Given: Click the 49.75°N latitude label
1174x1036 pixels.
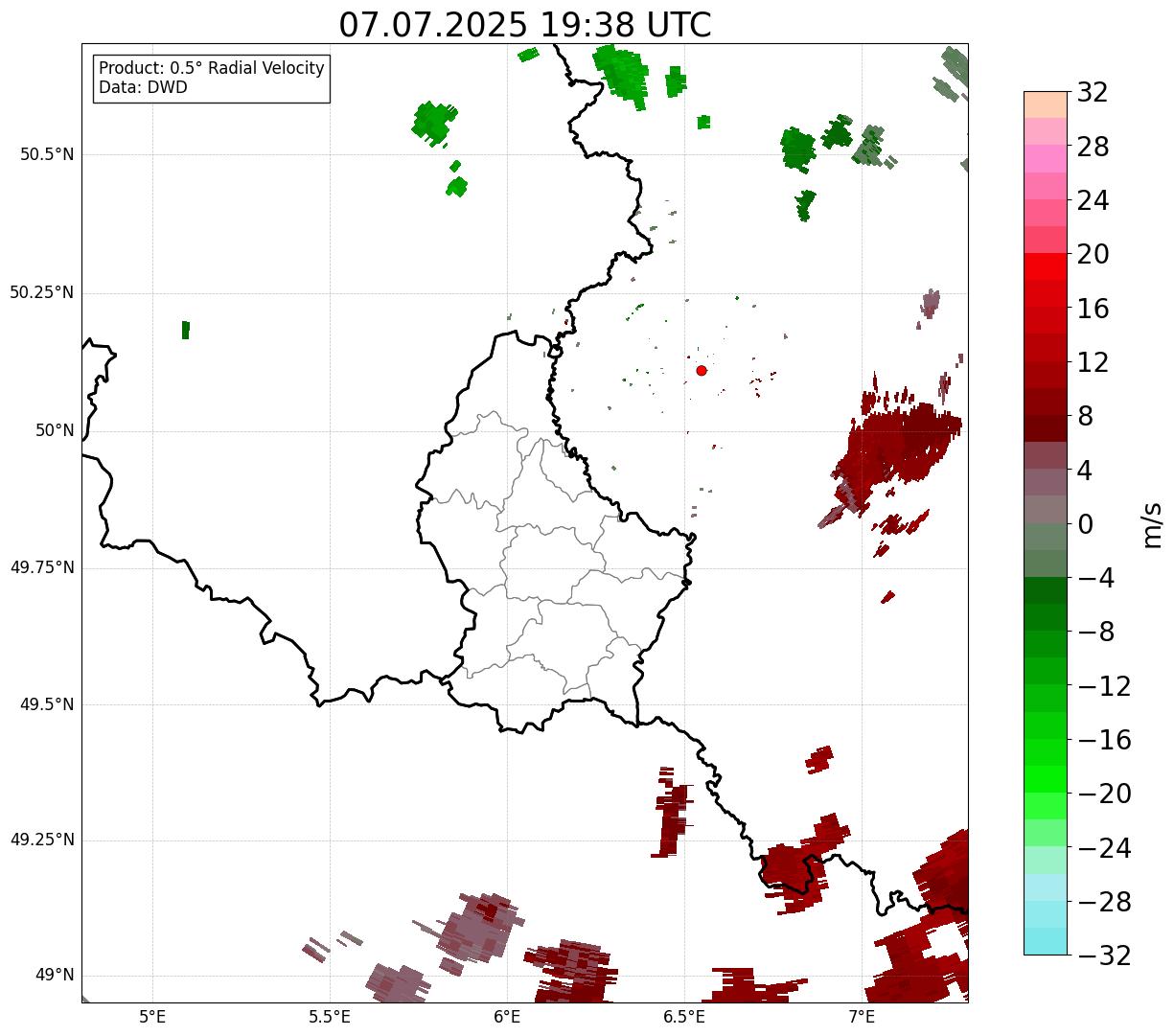Looking at the screenshot, I should click(42, 567).
